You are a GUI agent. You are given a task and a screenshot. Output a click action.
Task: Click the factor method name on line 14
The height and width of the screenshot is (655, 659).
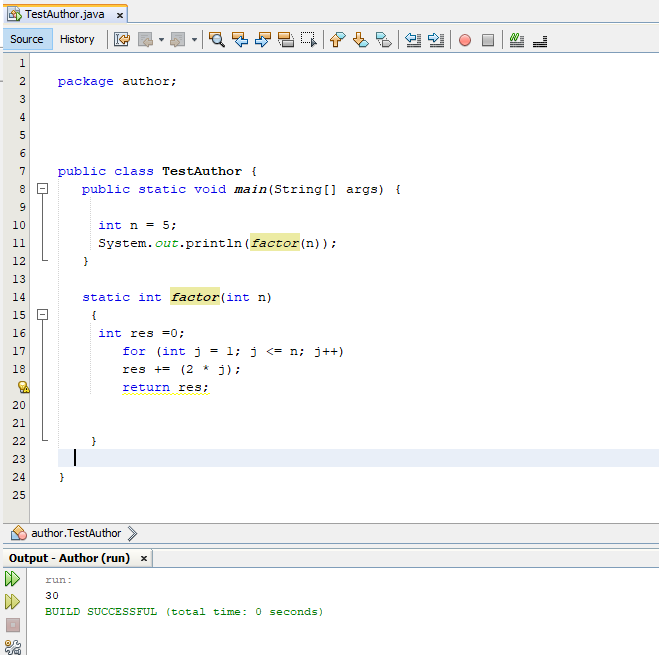point(195,297)
